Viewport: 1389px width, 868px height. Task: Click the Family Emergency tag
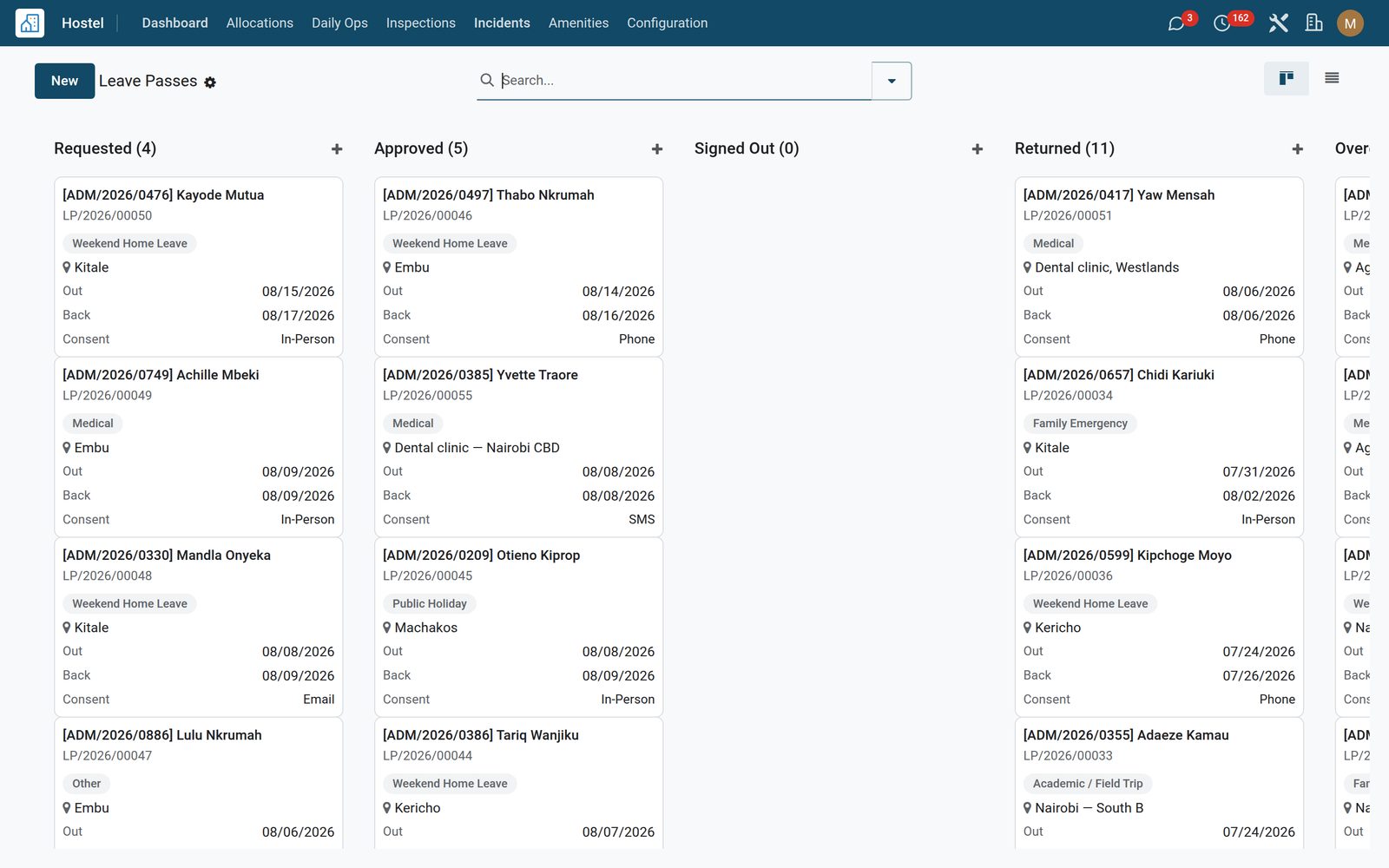[1080, 424]
